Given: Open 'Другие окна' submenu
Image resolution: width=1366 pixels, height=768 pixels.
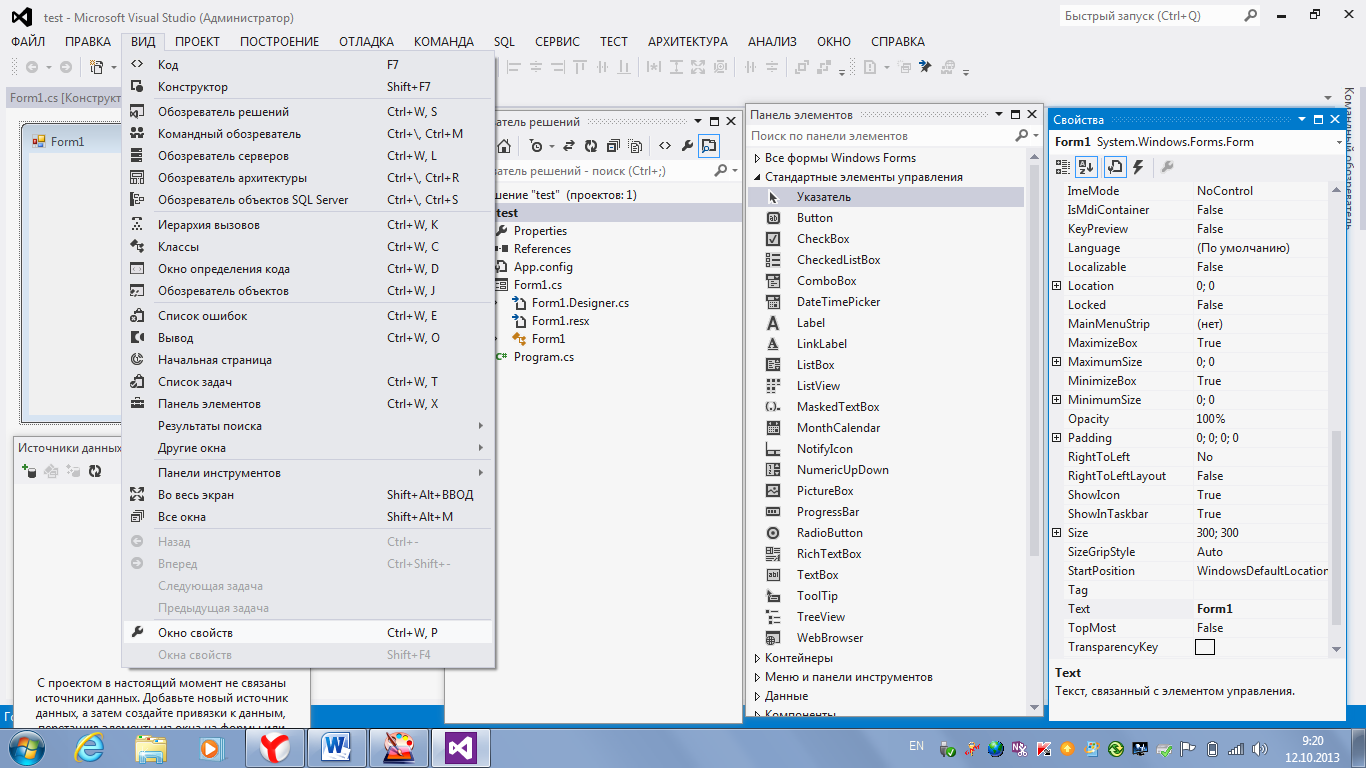Looking at the screenshot, I should pyautogui.click(x=308, y=448).
